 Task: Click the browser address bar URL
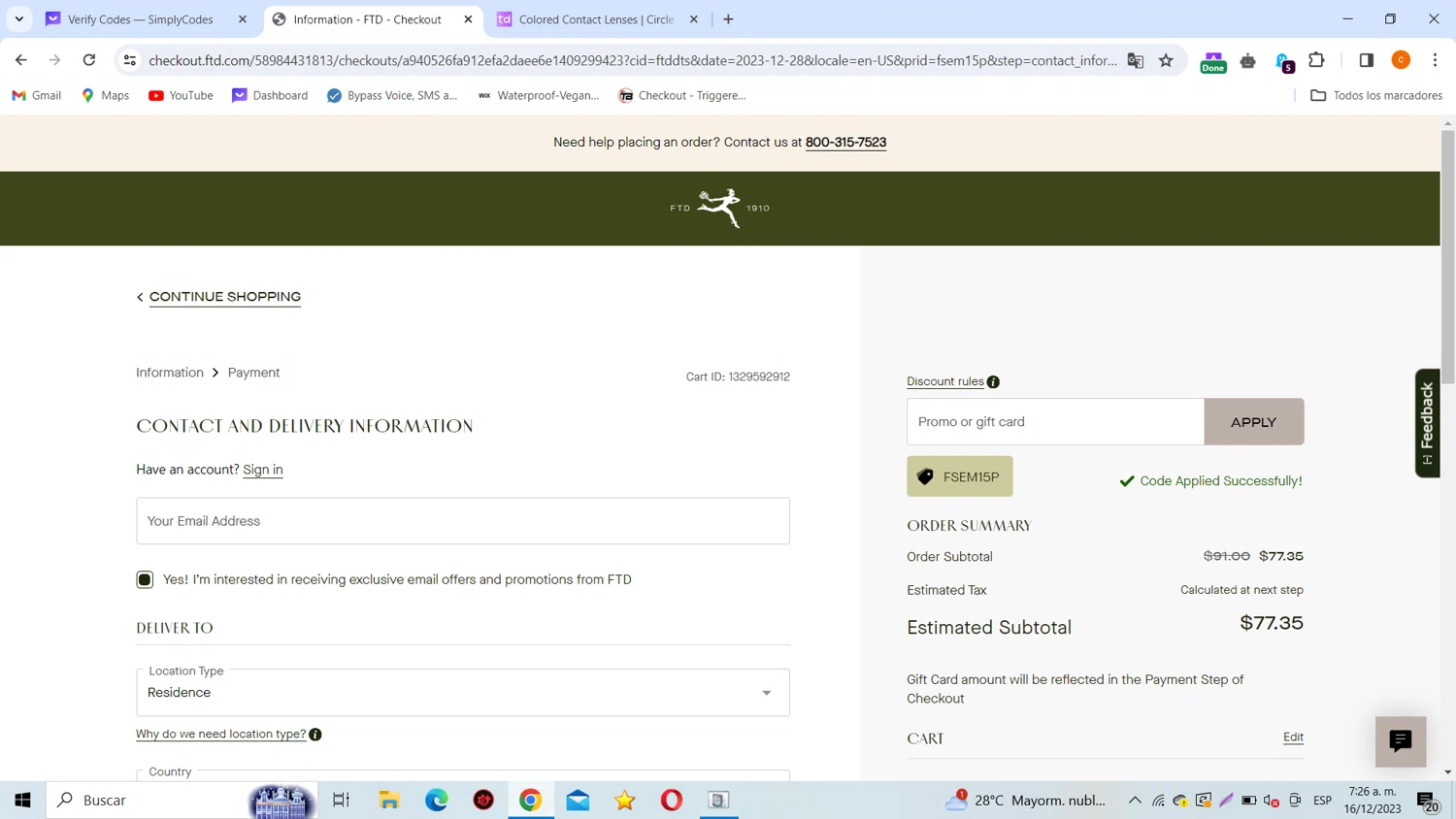tap(632, 60)
